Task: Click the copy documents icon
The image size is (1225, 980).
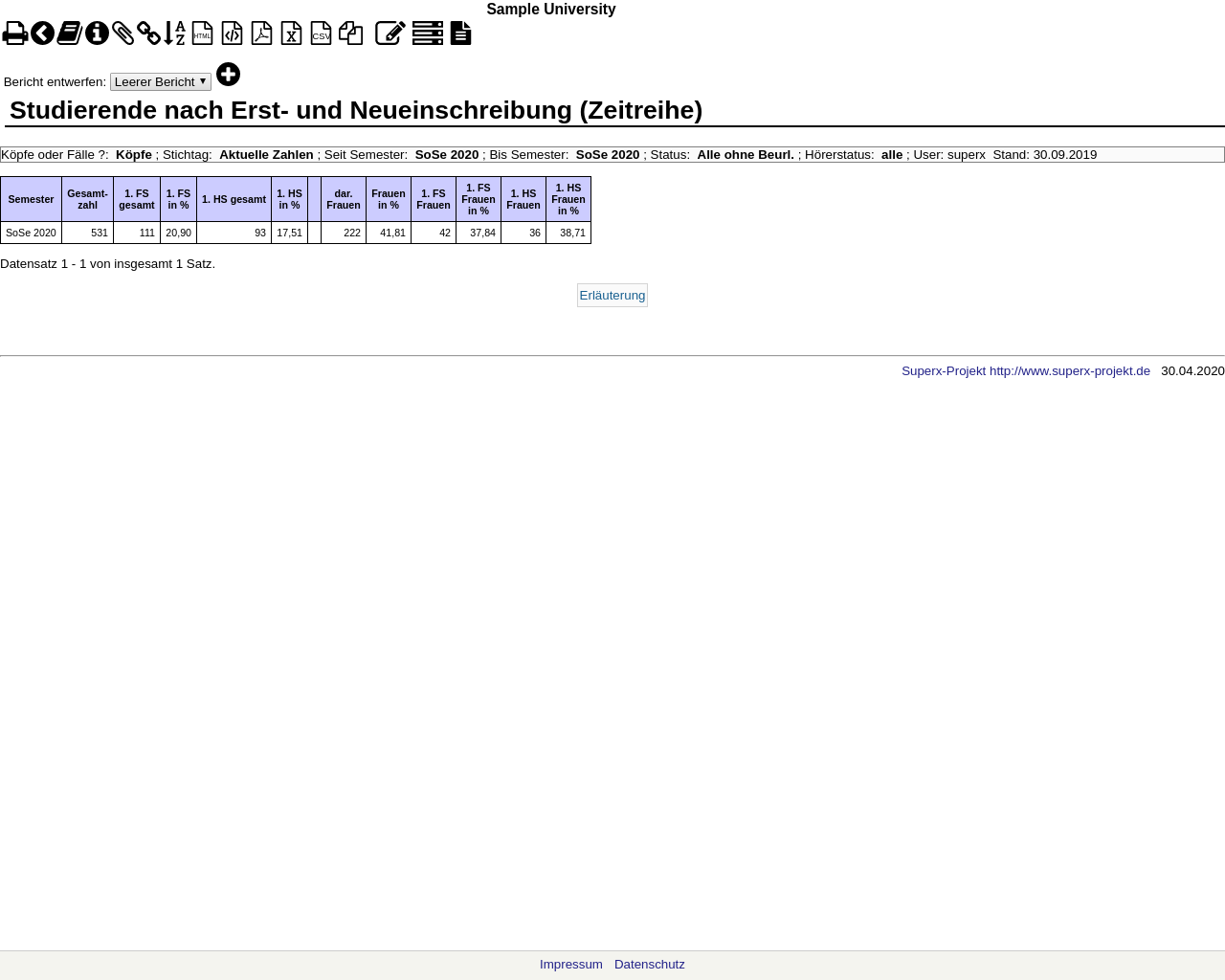Action: [351, 34]
